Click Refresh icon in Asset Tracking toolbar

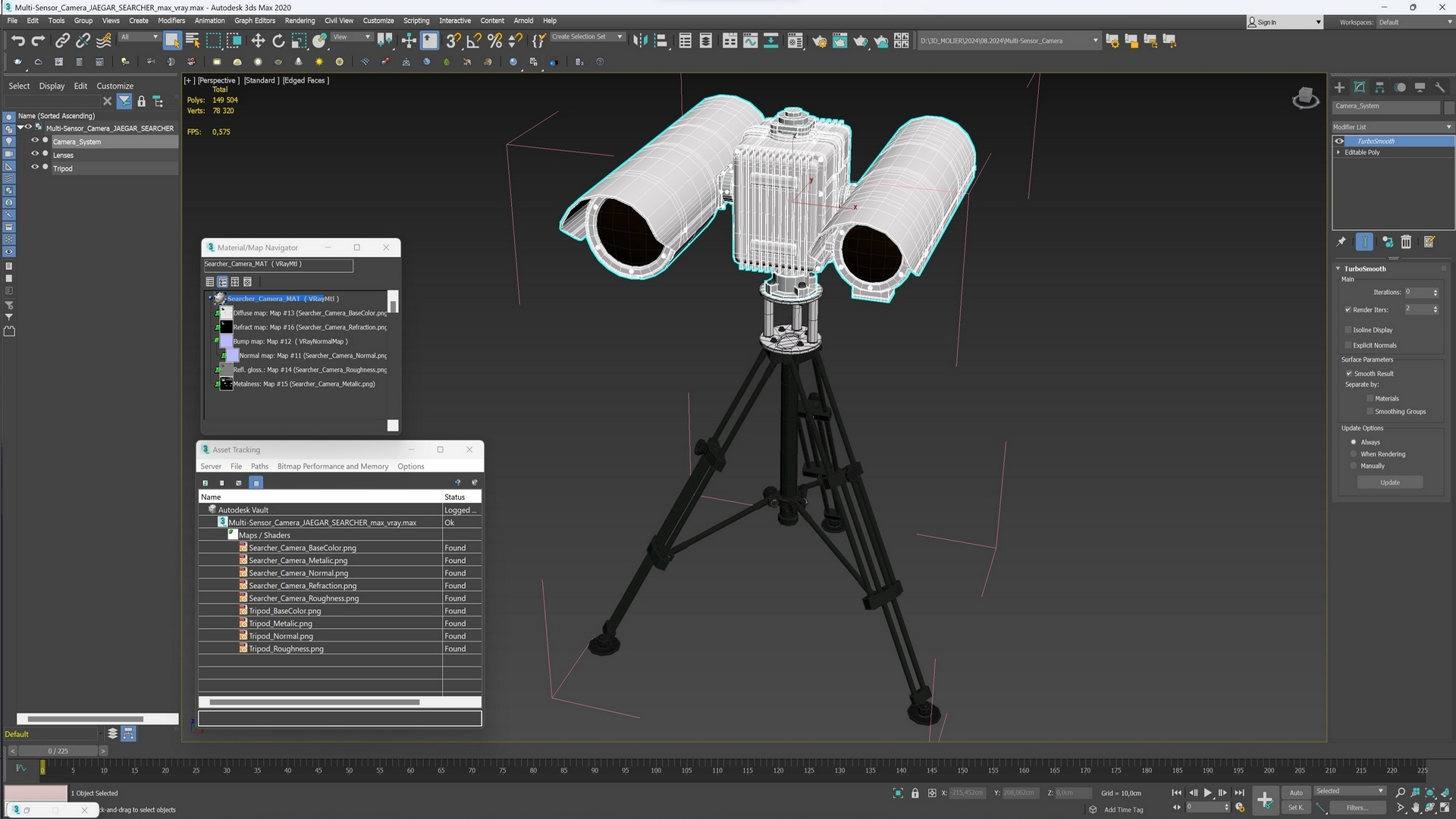205,483
